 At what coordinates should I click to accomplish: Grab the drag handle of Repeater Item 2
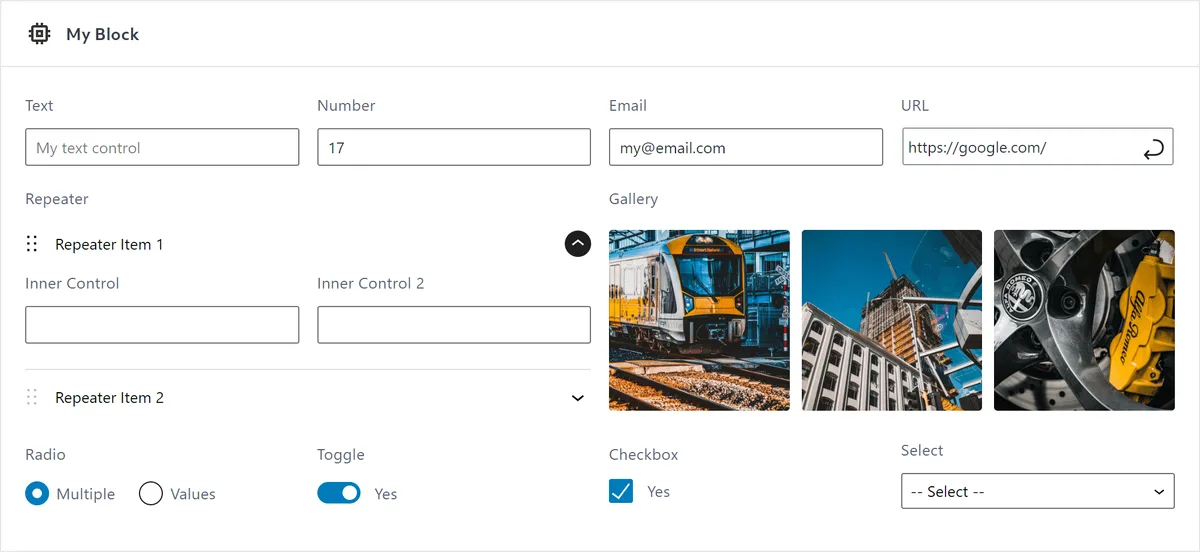click(32, 397)
